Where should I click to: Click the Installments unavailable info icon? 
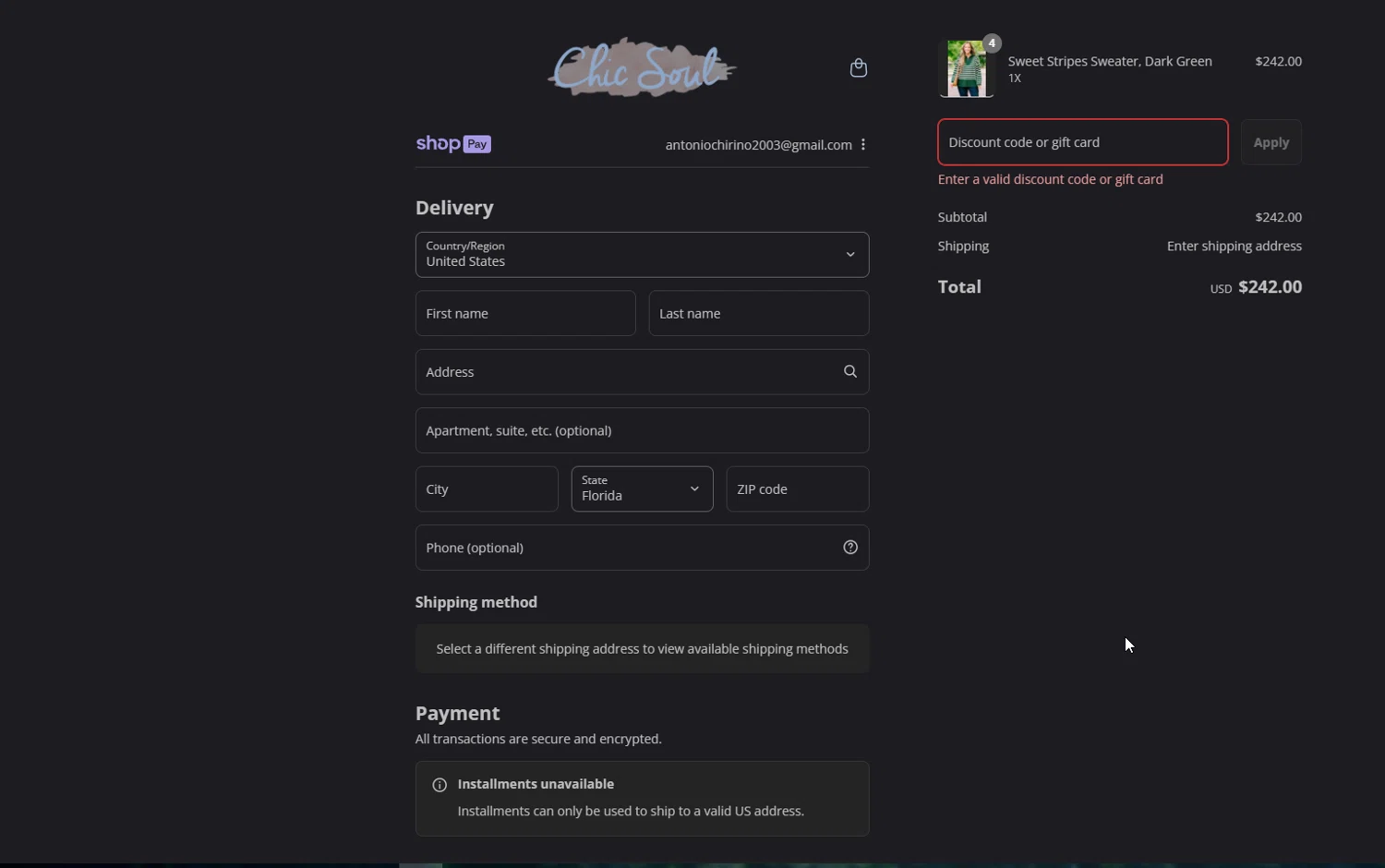tap(440, 785)
